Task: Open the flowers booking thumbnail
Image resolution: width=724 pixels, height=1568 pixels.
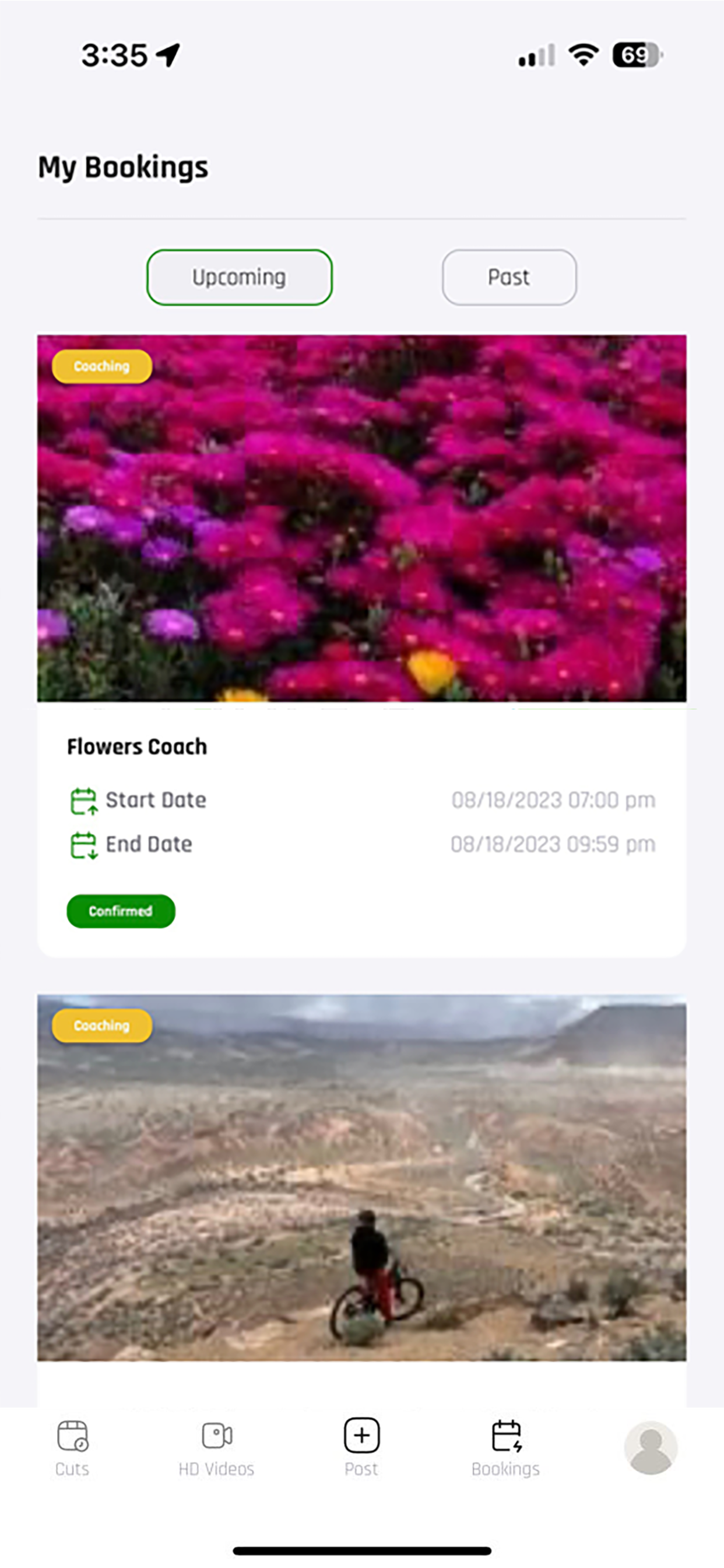Action: [361, 518]
